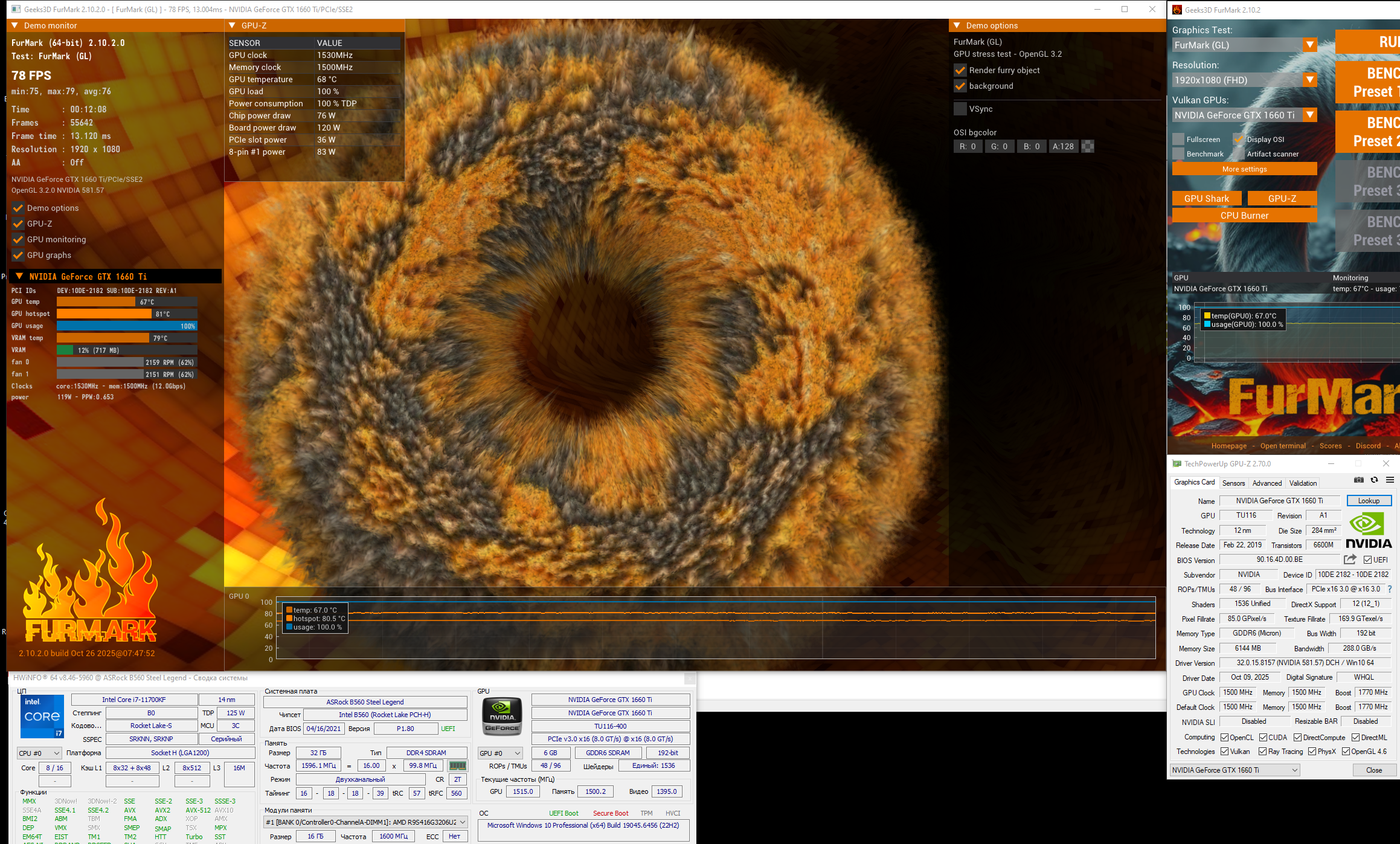Click the NVIDIA GeForce badge in HWiNFO
1400x844 pixels.
point(502,717)
